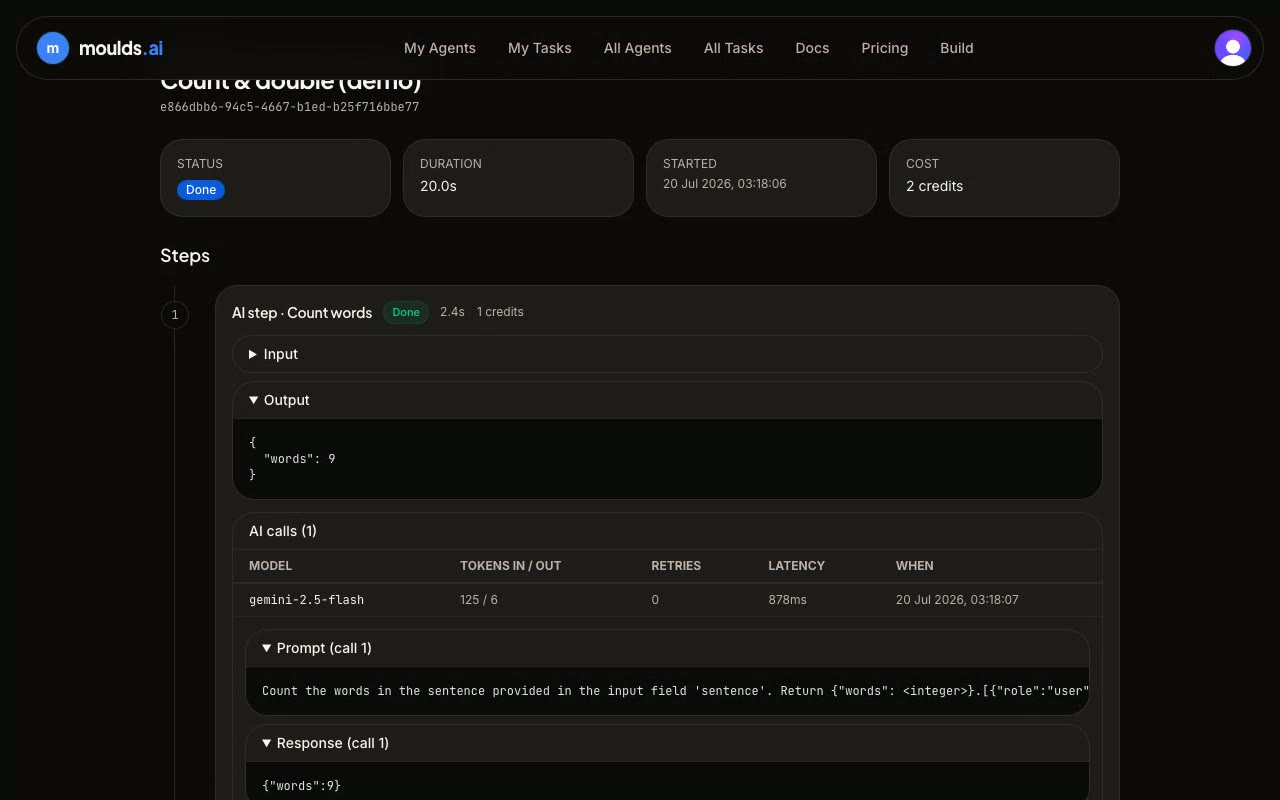Image resolution: width=1280 pixels, height=800 pixels.
Task: Click the prompt text starting Count the words
Action: 675,691
